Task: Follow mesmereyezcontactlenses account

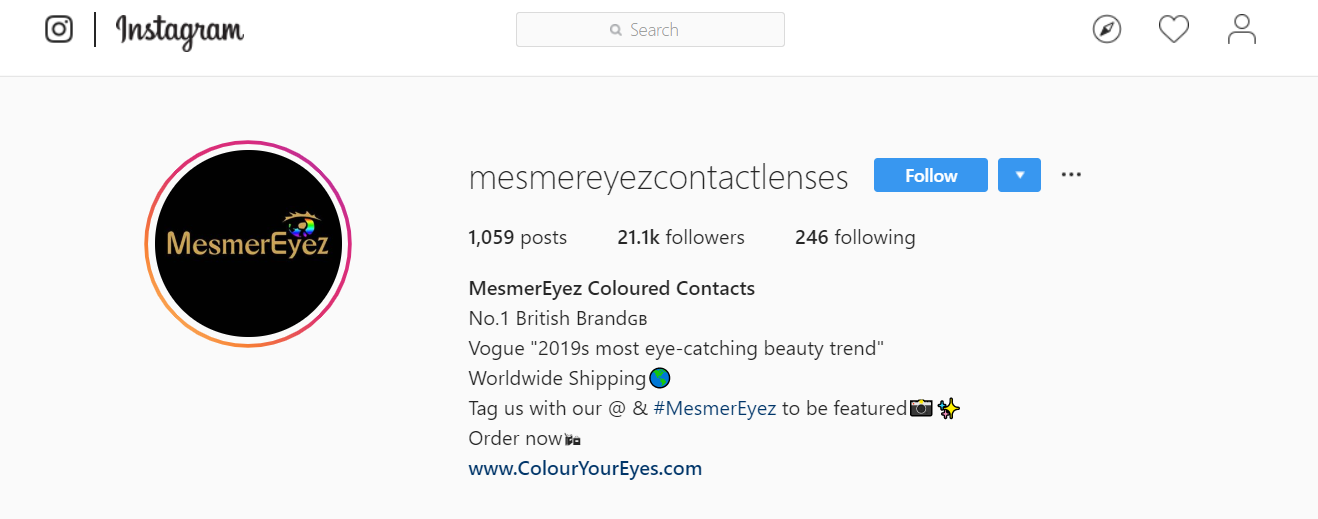Action: pyautogui.click(x=931, y=175)
